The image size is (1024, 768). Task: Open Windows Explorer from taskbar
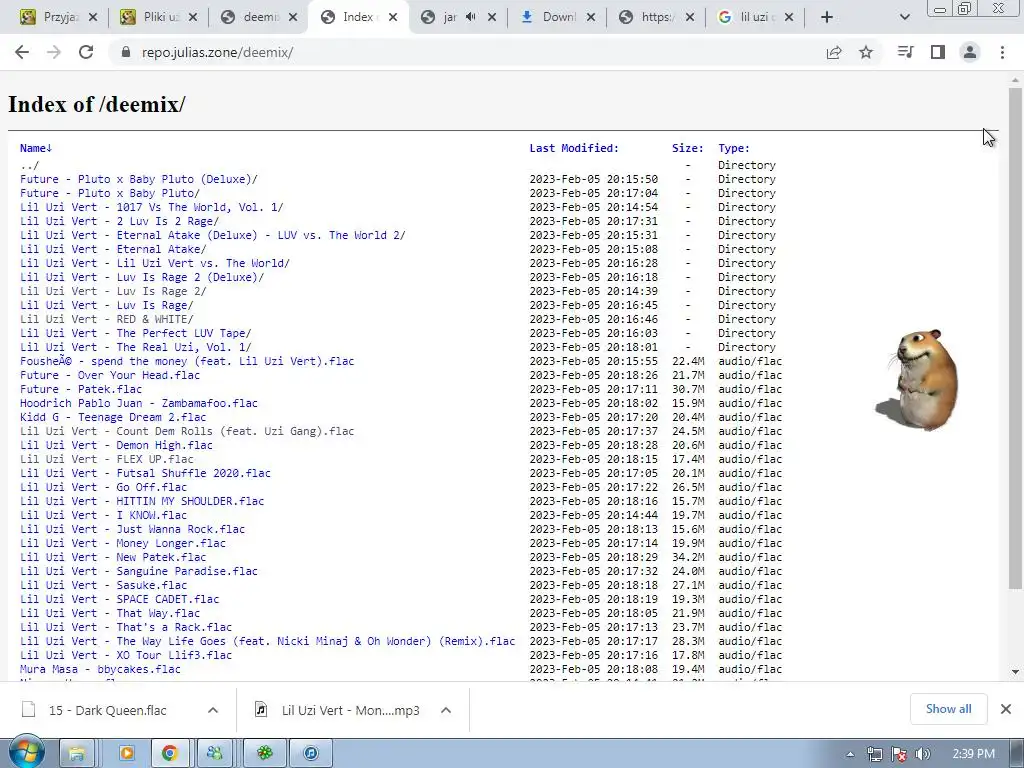pyautogui.click(x=76, y=754)
